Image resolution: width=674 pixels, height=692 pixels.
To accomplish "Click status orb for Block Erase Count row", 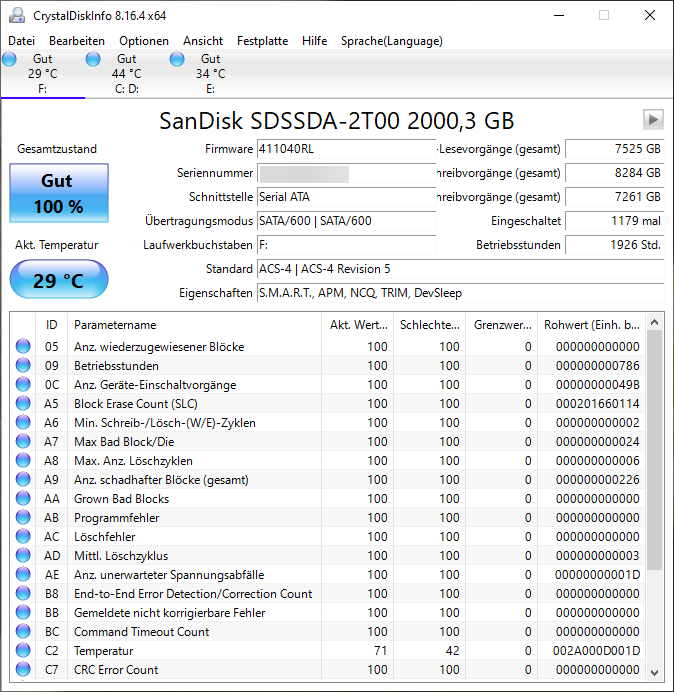I will [x=23, y=403].
